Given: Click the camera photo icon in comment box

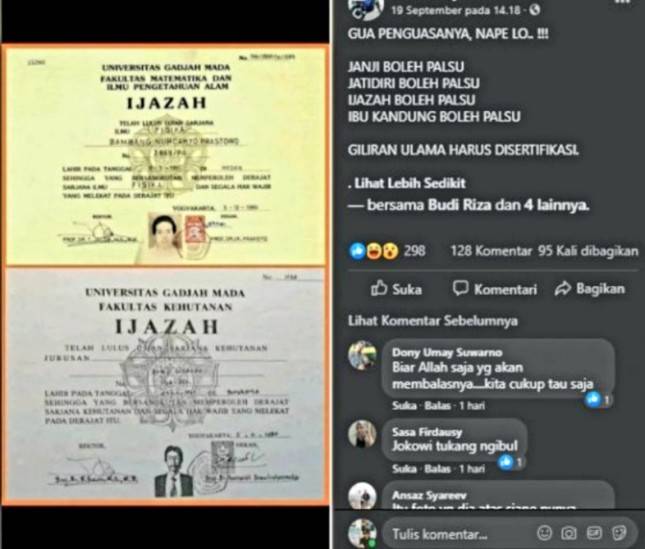Looking at the screenshot, I should pos(569,533).
